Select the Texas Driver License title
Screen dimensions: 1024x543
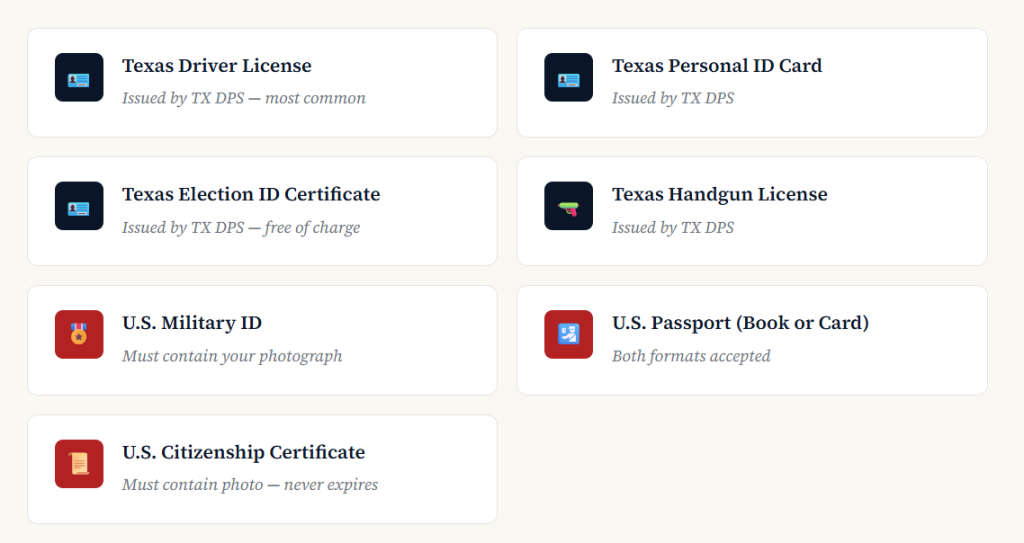[217, 66]
